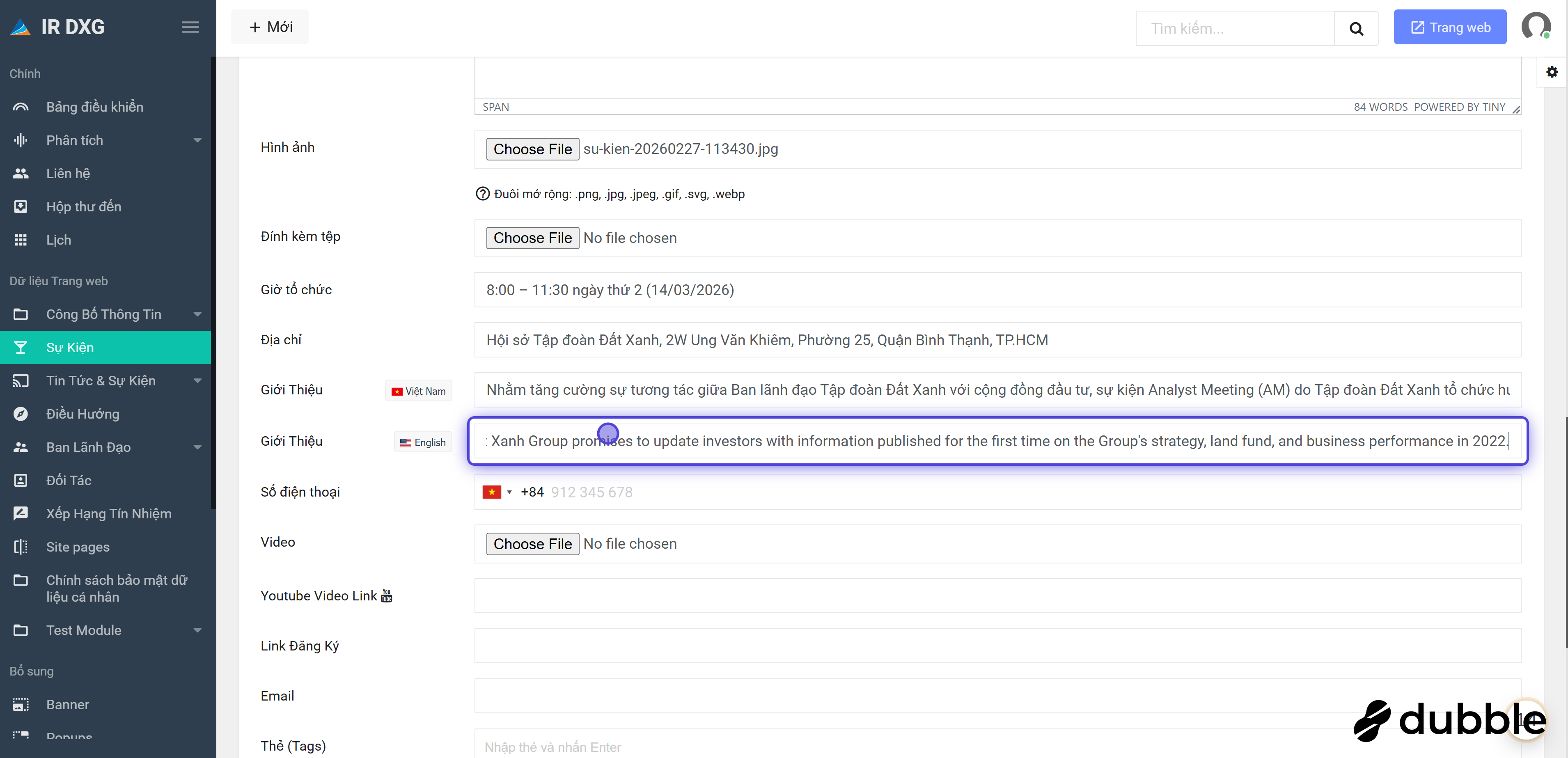Click the Bảng điều khiển dashboard icon
The height and width of the screenshot is (758, 1568).
(x=21, y=107)
